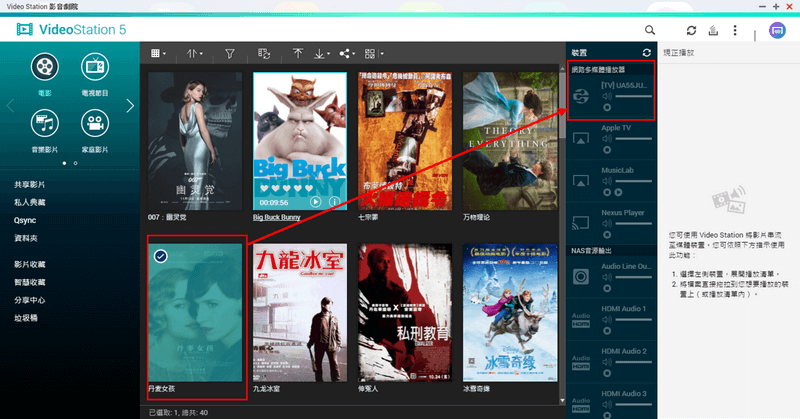The image size is (800, 419).
Task: Mute the MusicLab speaker icon
Action: click(x=607, y=181)
